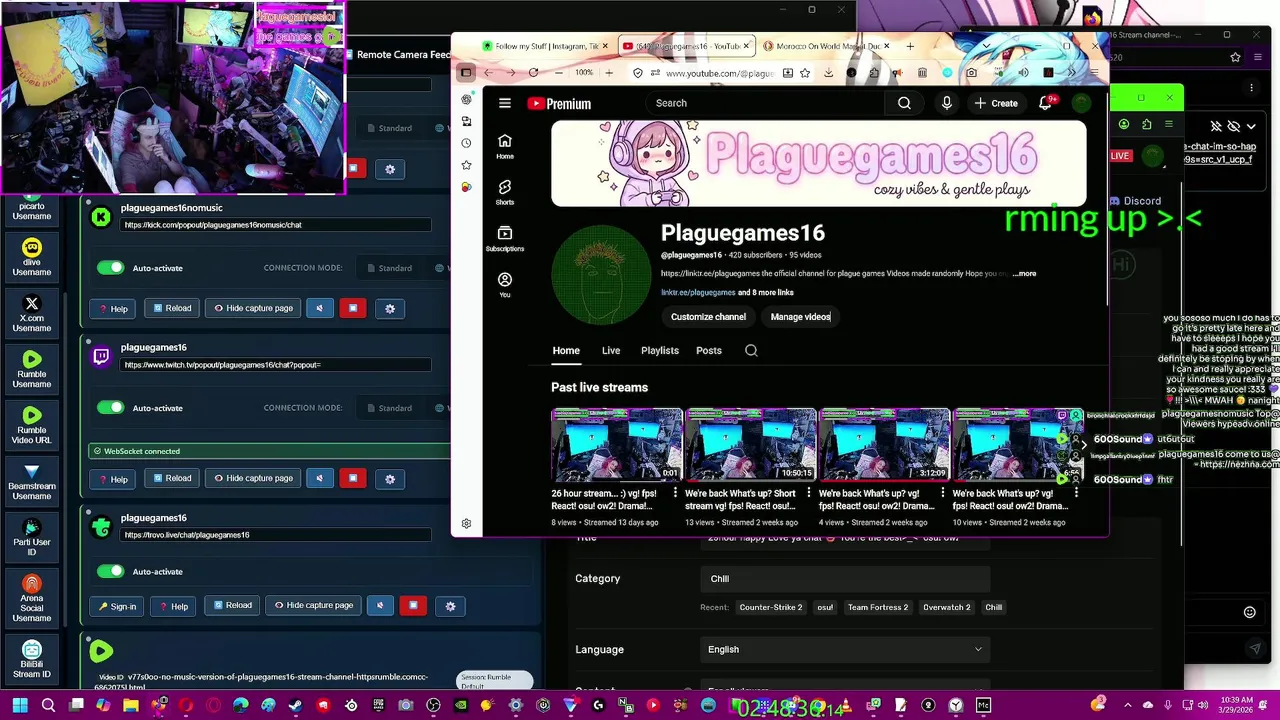
Task: Click the YouTube search magnifier button
Action: (904, 103)
